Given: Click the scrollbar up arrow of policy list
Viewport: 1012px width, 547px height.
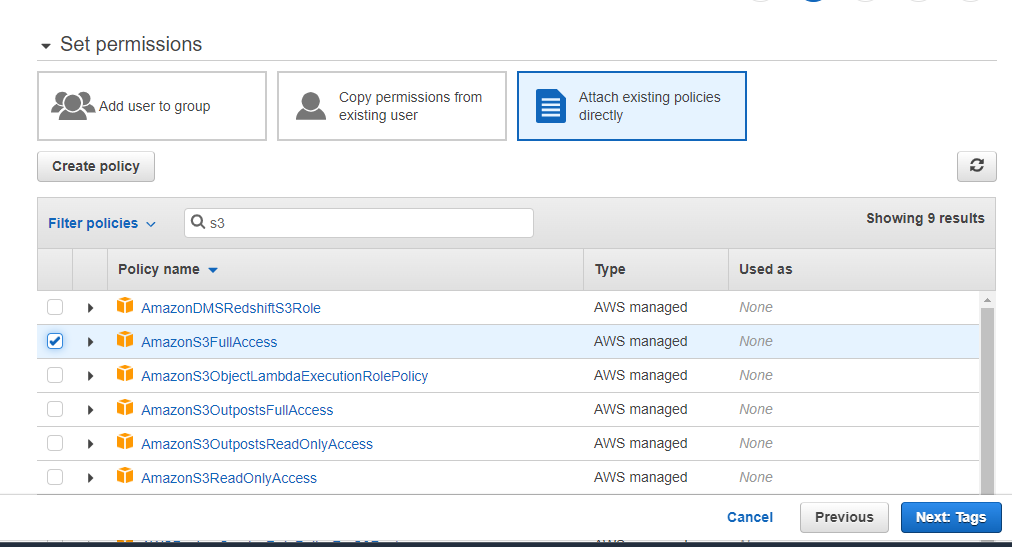Looking at the screenshot, I should 987,300.
